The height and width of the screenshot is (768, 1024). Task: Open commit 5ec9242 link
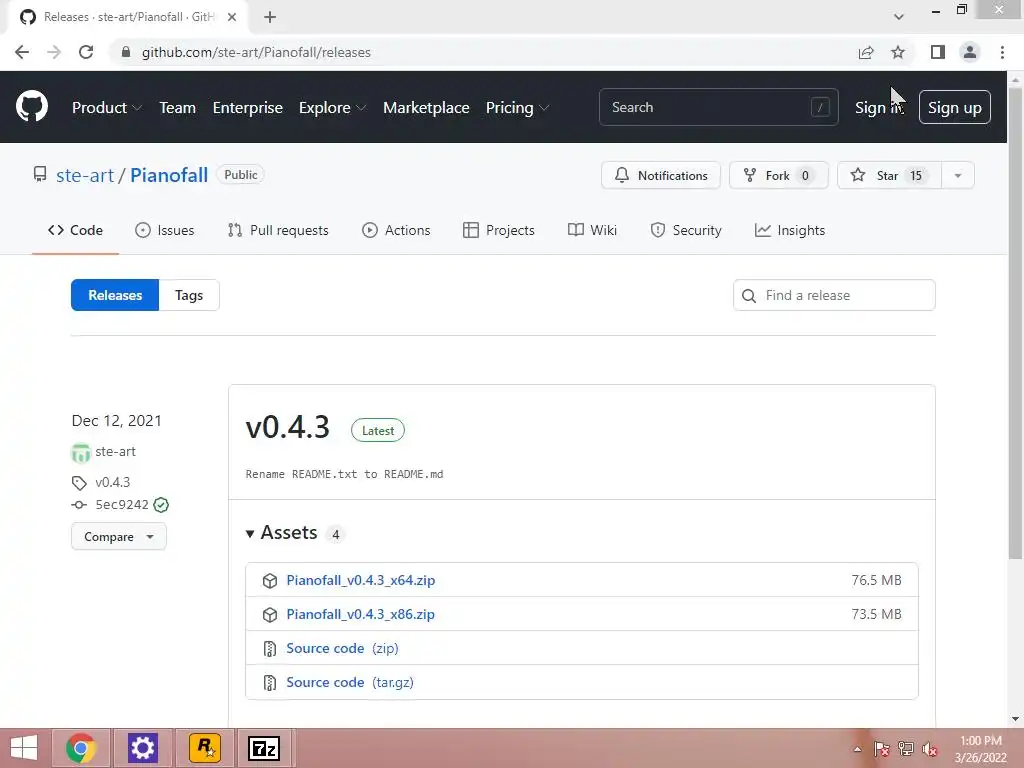pyautogui.click(x=122, y=505)
